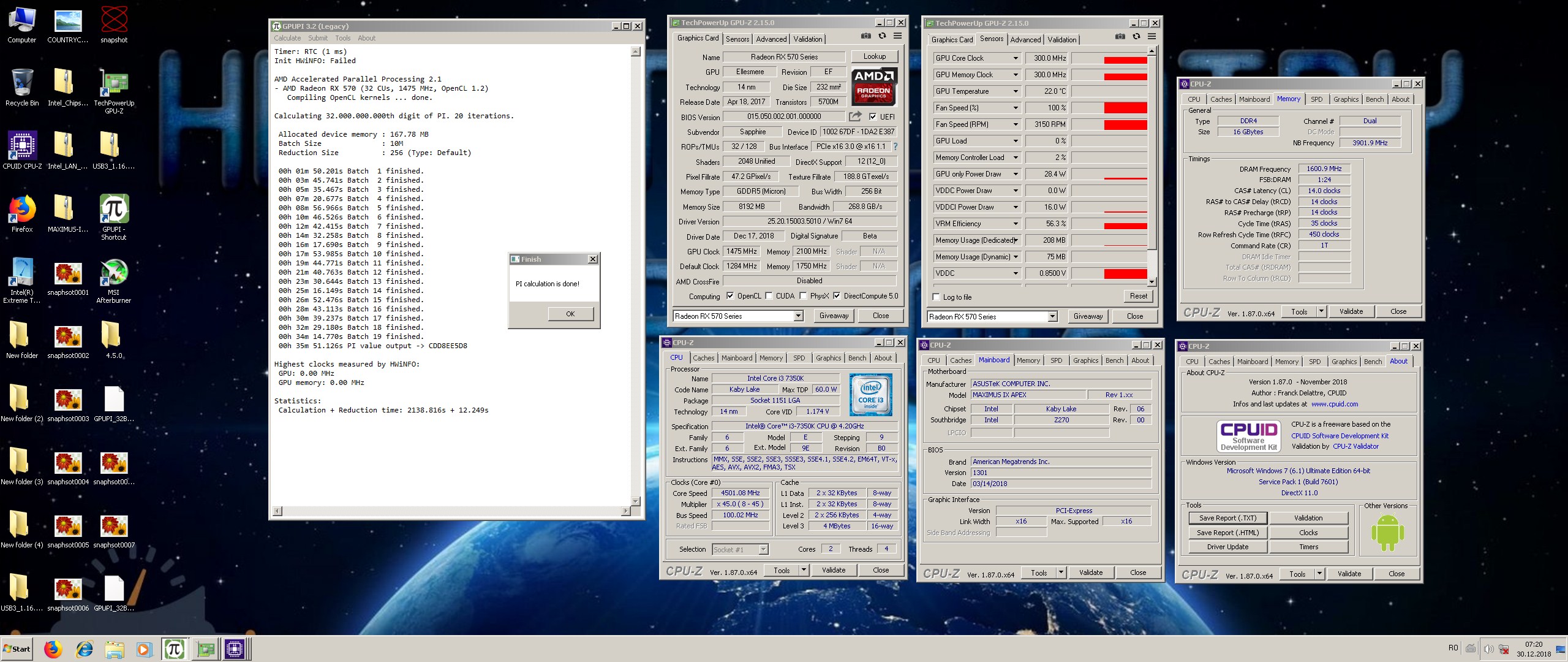Click the GPUPI taskbar button
Viewport: 1568px width, 662px height.
pos(175,649)
